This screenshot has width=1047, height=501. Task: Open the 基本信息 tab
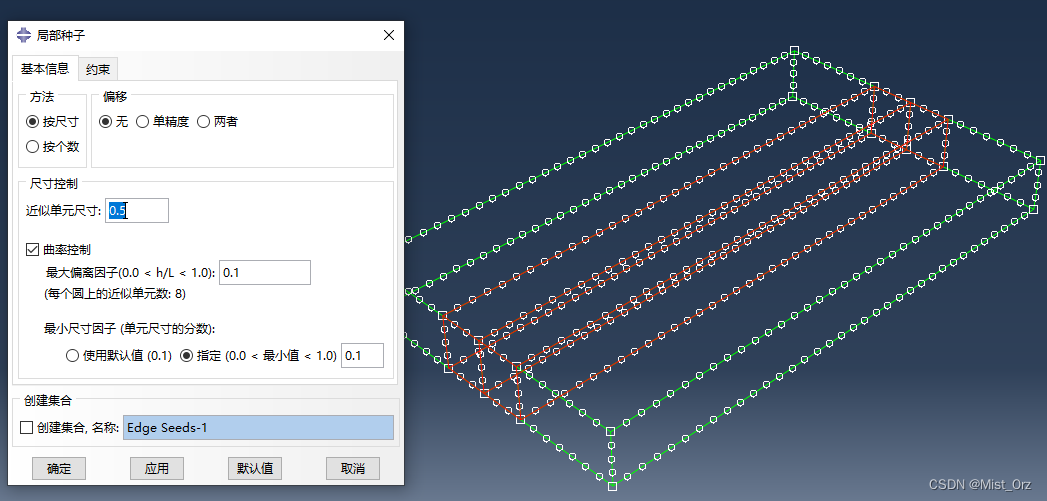[45, 69]
